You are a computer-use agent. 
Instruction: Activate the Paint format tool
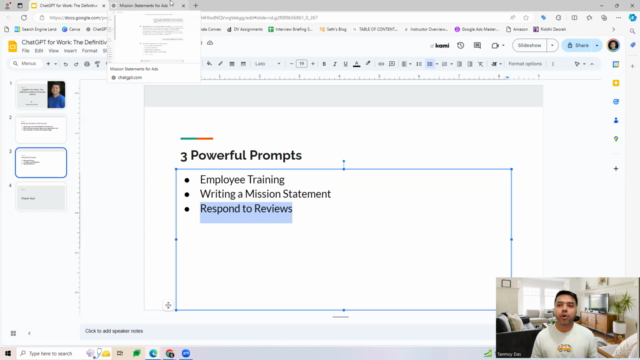pos(98,64)
